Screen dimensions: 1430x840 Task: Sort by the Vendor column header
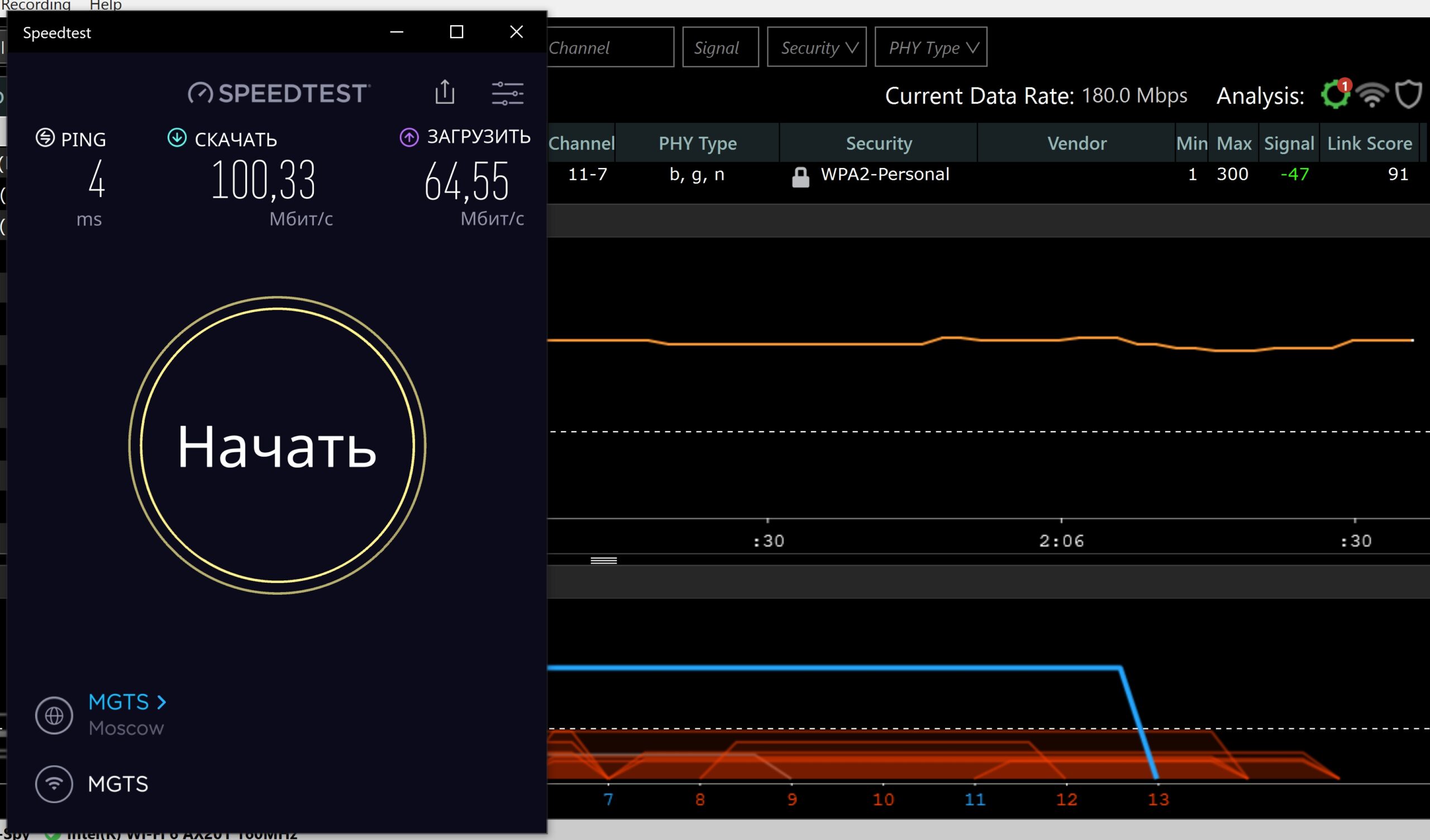click(1076, 143)
